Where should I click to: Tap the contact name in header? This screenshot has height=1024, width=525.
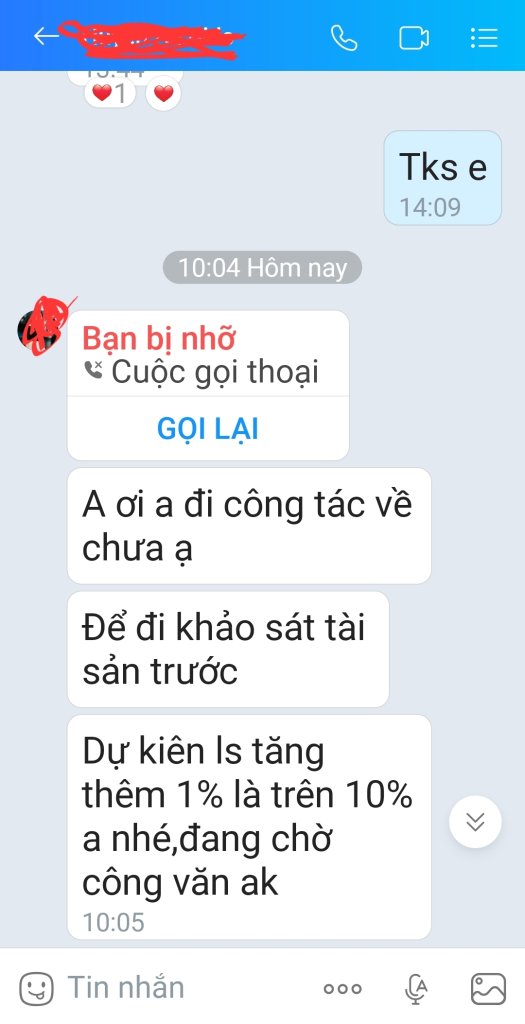click(151, 39)
